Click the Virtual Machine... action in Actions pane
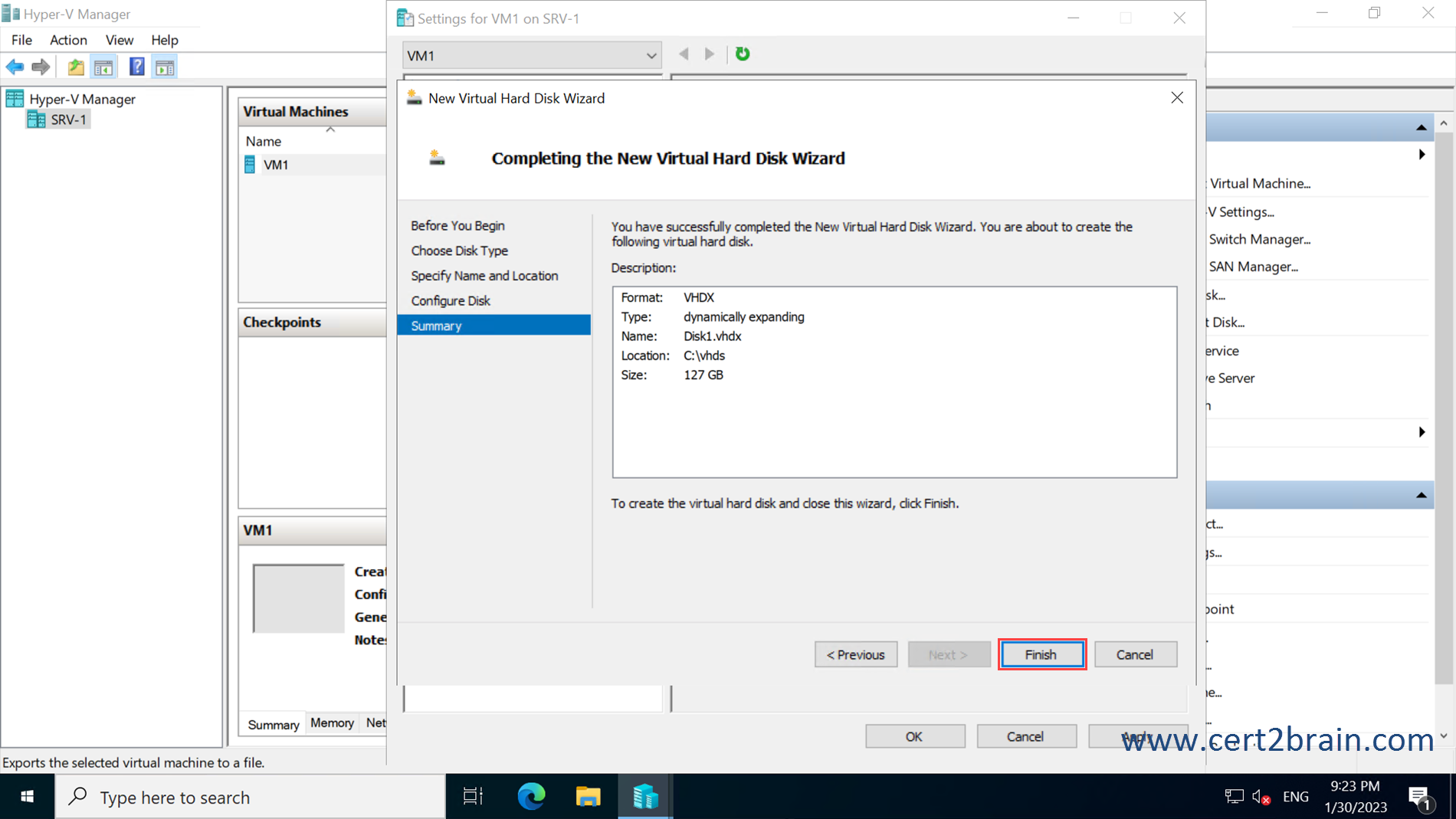1456x819 pixels. coord(1261,184)
